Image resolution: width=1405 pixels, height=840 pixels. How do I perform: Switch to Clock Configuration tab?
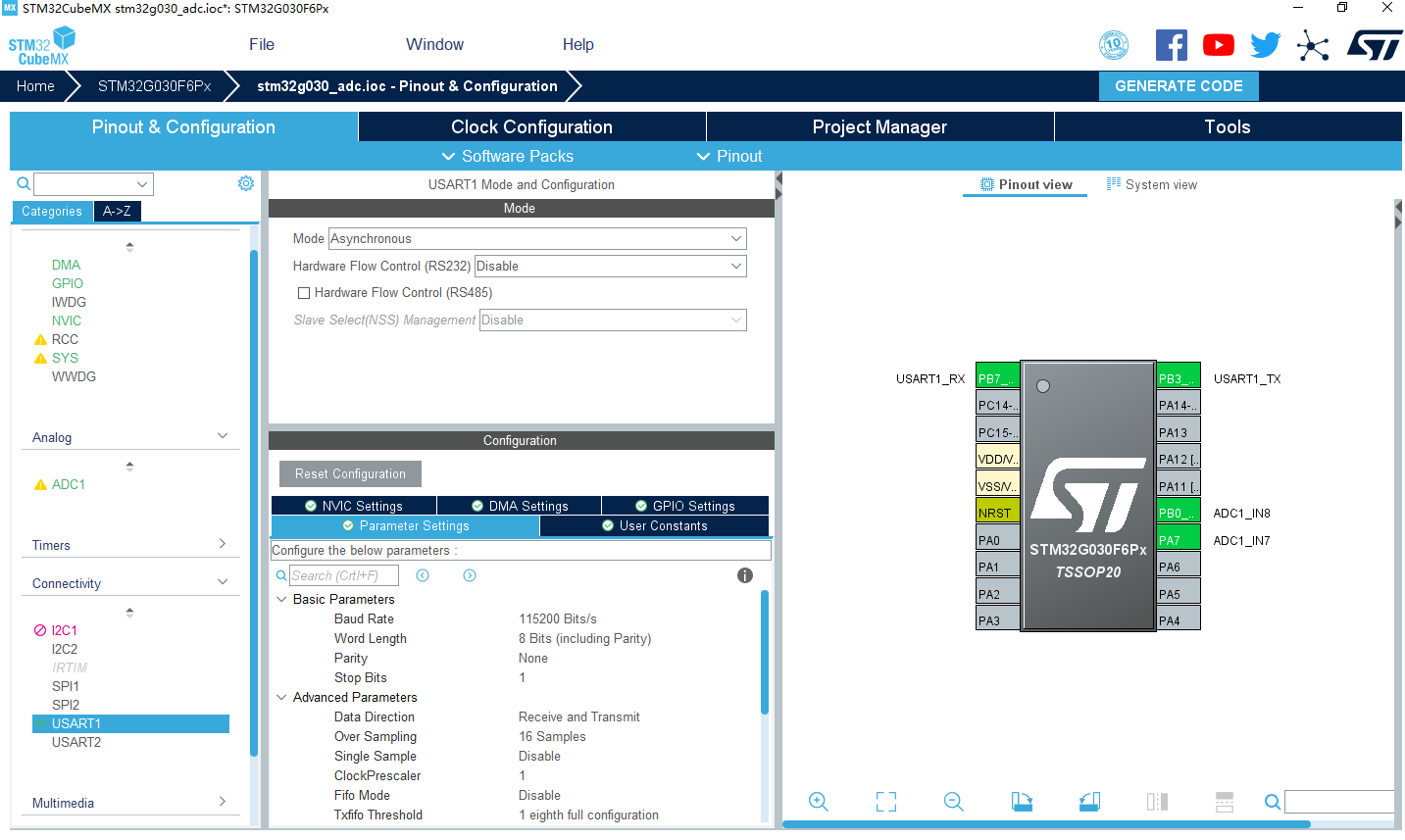(x=531, y=126)
